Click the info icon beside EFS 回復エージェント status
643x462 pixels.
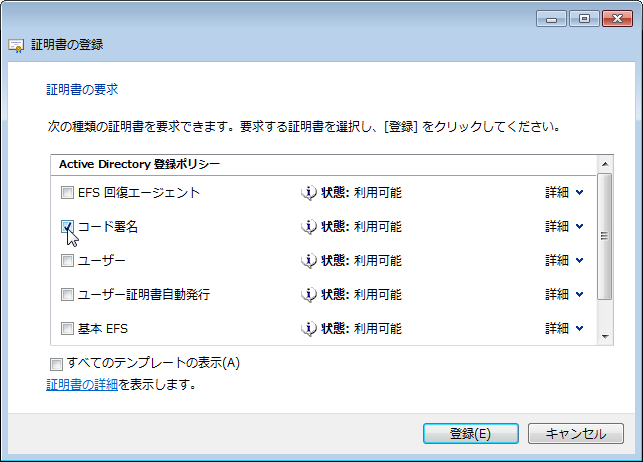click(309, 192)
